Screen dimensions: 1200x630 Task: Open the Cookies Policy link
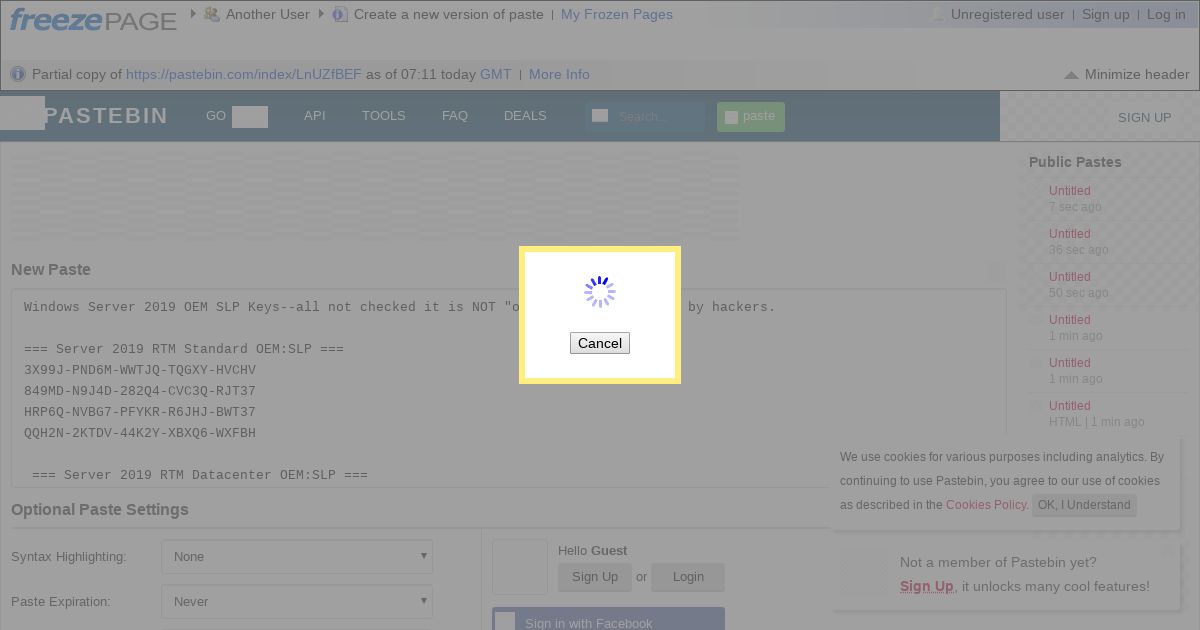pyautogui.click(x=986, y=505)
